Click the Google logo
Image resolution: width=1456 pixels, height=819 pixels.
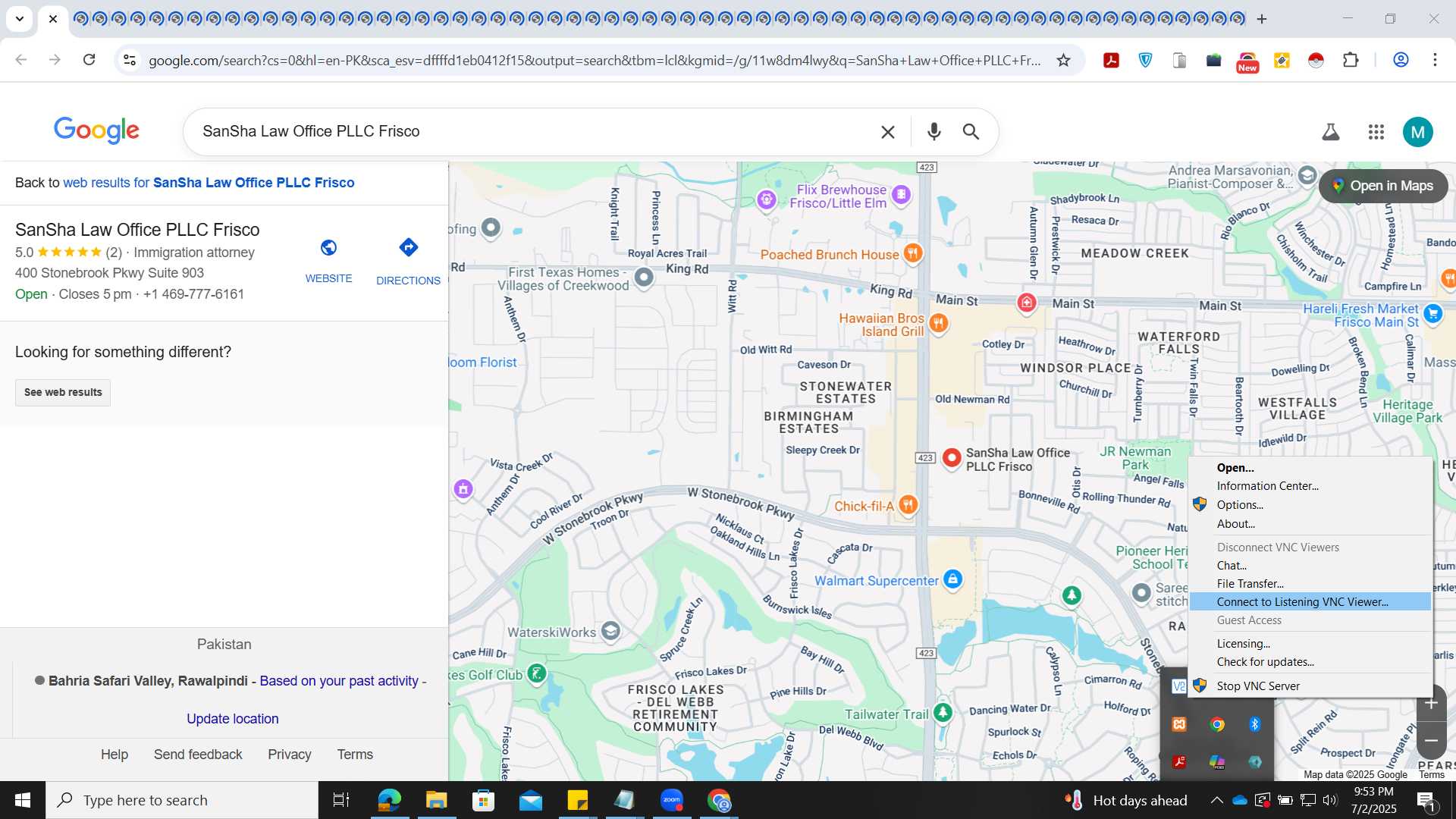[x=96, y=130]
